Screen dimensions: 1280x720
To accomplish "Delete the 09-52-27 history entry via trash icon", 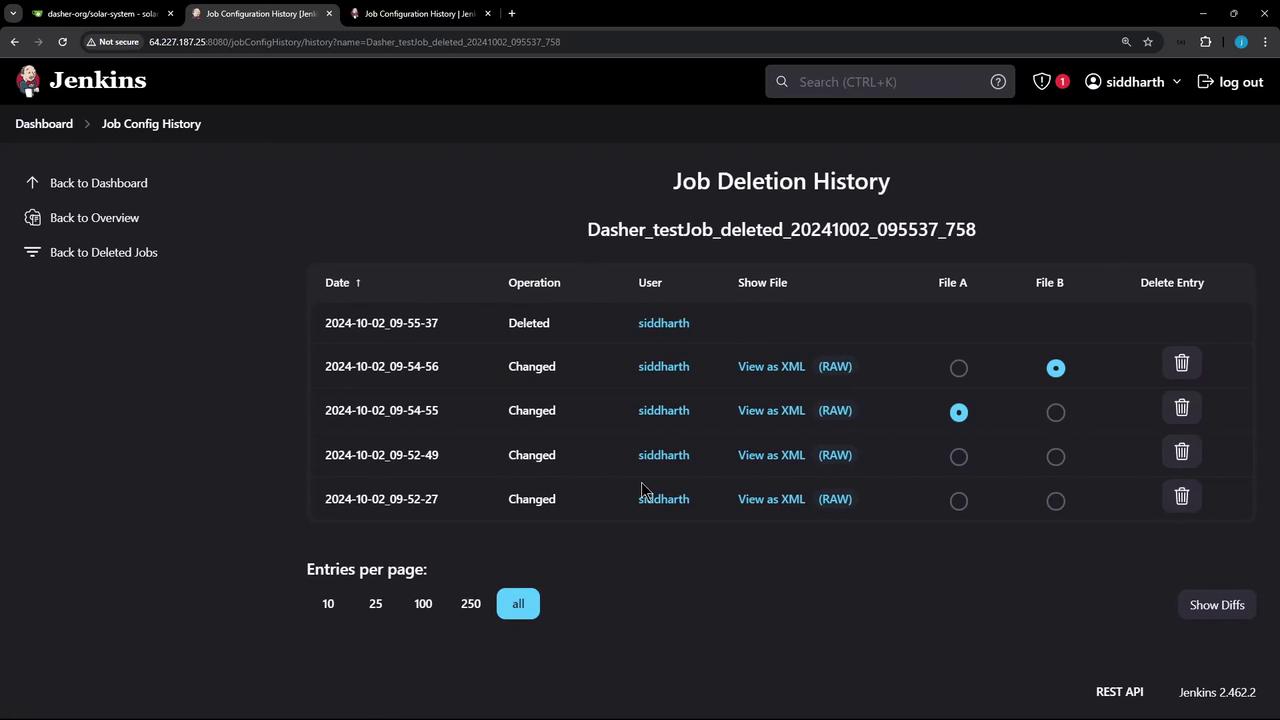I will 1181,497.
